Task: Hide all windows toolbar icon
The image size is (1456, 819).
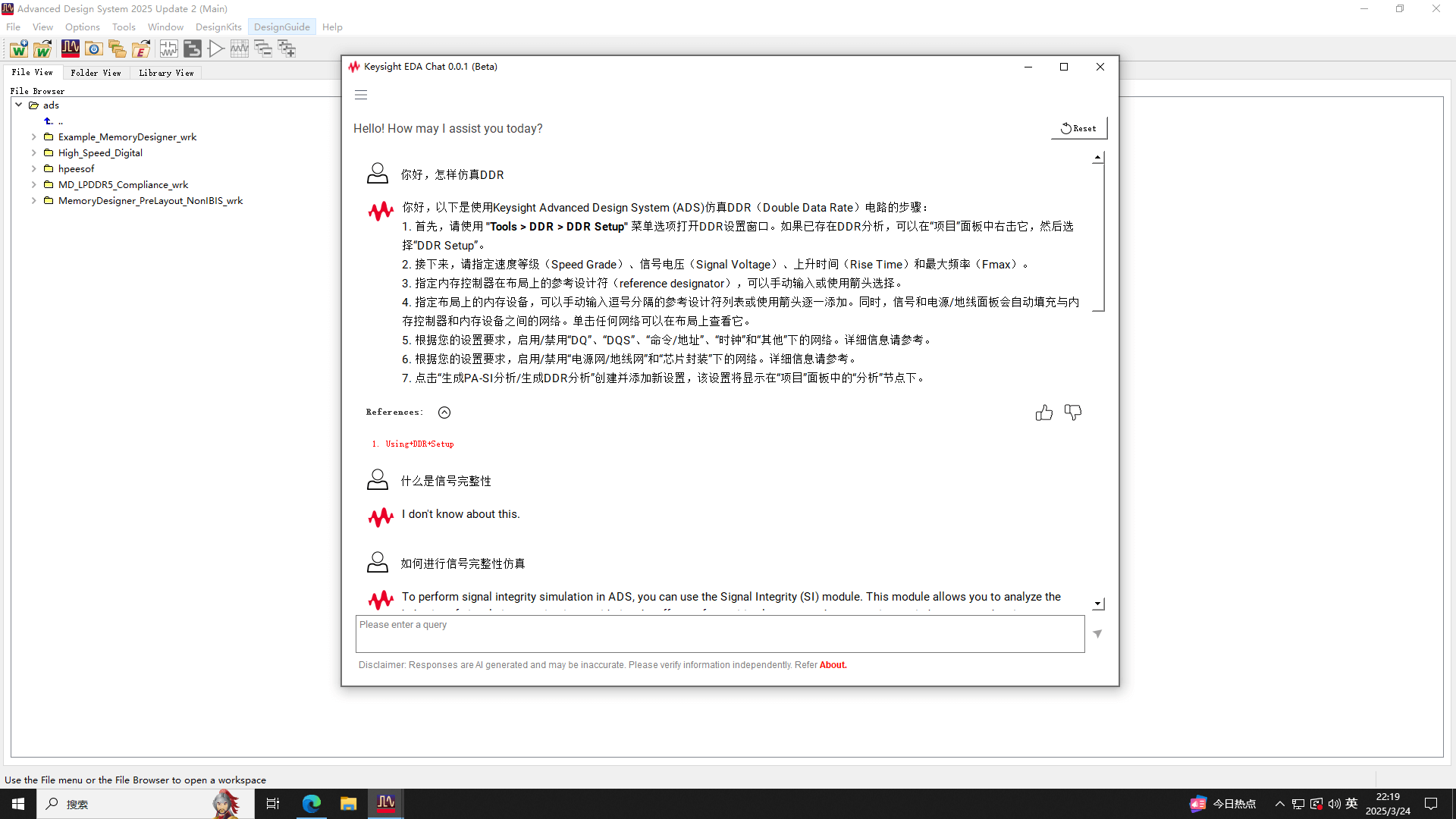Action: click(x=263, y=49)
